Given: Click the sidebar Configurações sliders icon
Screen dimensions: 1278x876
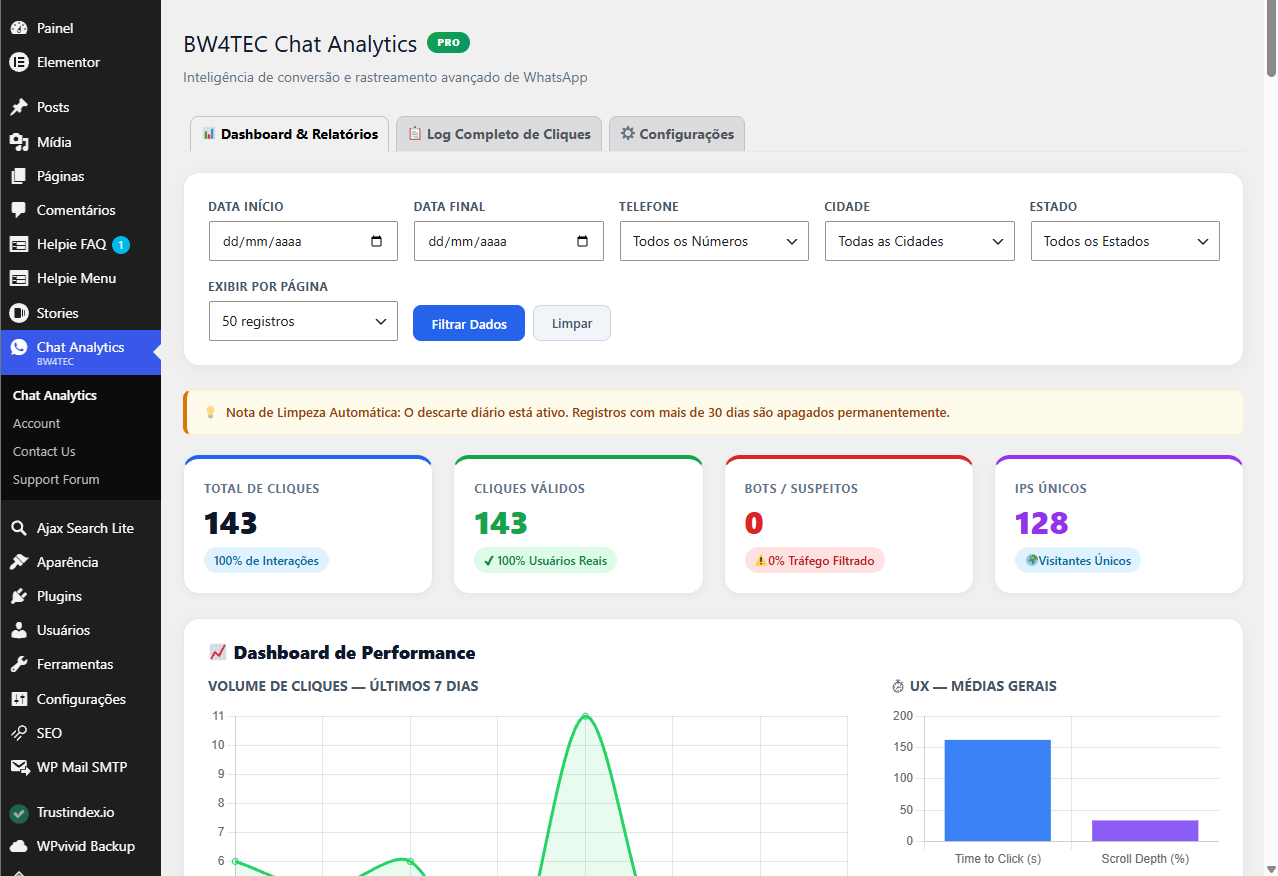Looking at the screenshot, I should click(x=19, y=699).
